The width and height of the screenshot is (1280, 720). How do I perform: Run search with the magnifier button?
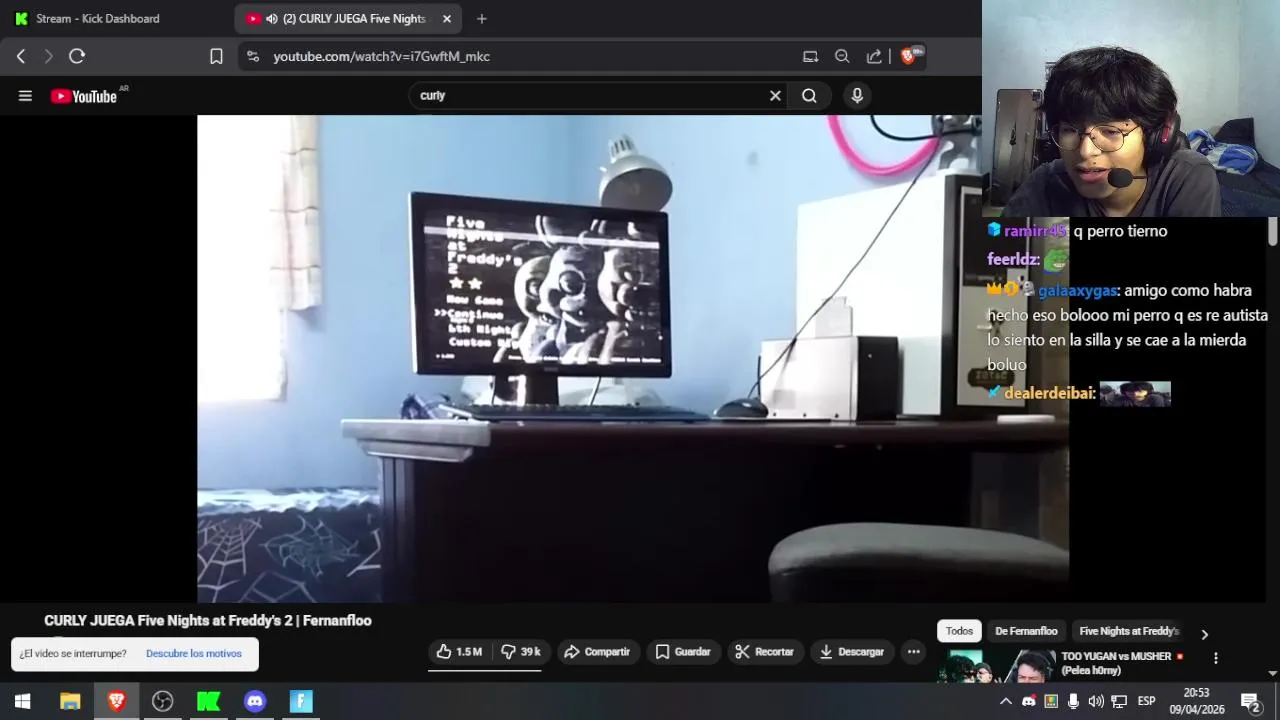[809, 96]
